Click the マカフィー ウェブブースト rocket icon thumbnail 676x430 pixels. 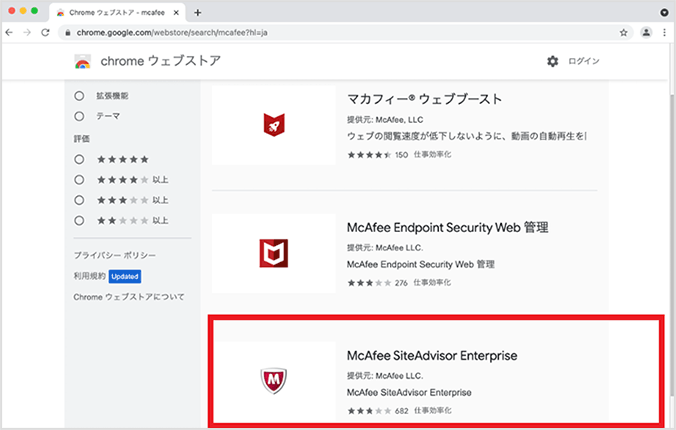(x=274, y=125)
